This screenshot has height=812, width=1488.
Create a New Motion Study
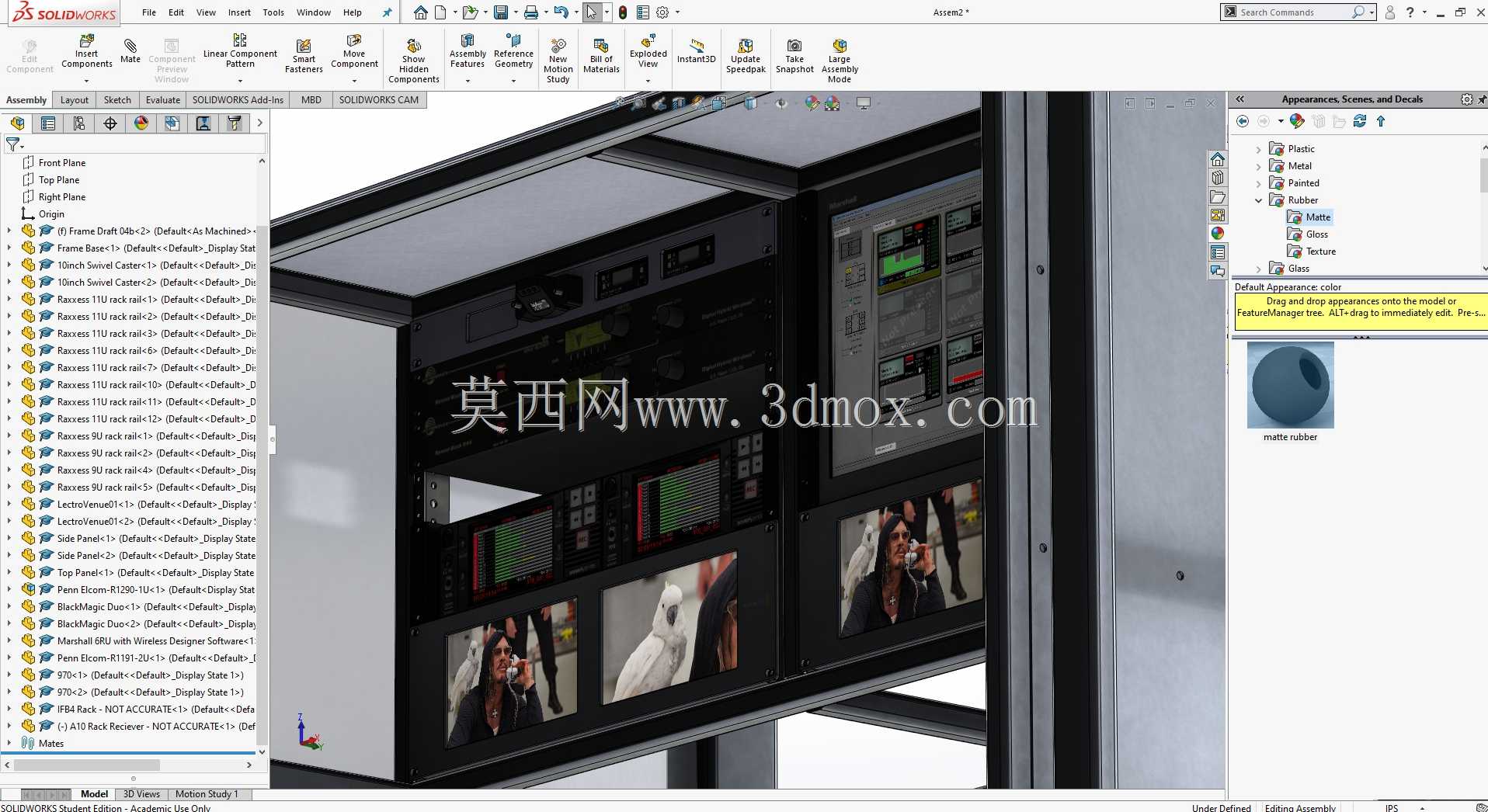558,61
